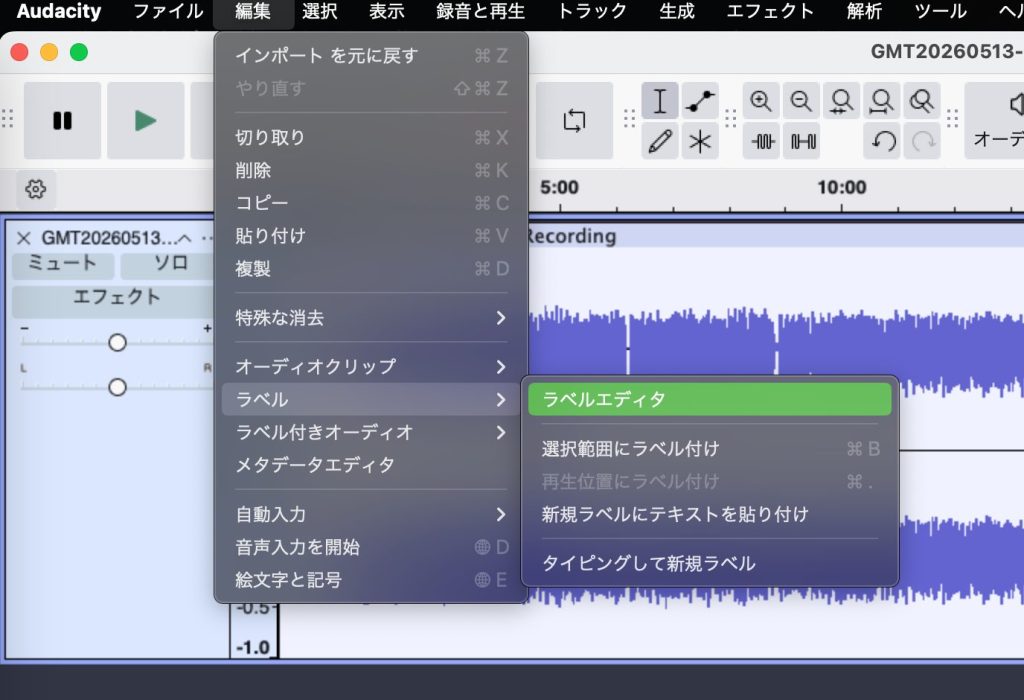Click the Pause button in transport toolbar
The height and width of the screenshot is (700, 1024).
click(63, 120)
